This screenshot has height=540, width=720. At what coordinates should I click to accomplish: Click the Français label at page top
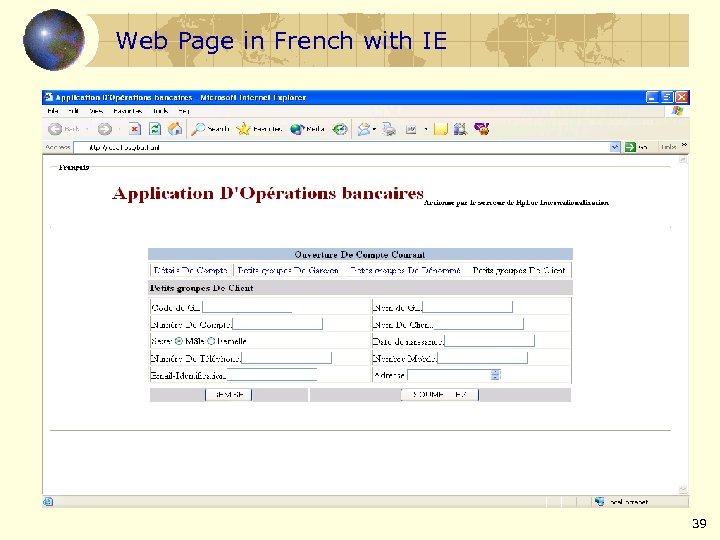(74, 167)
